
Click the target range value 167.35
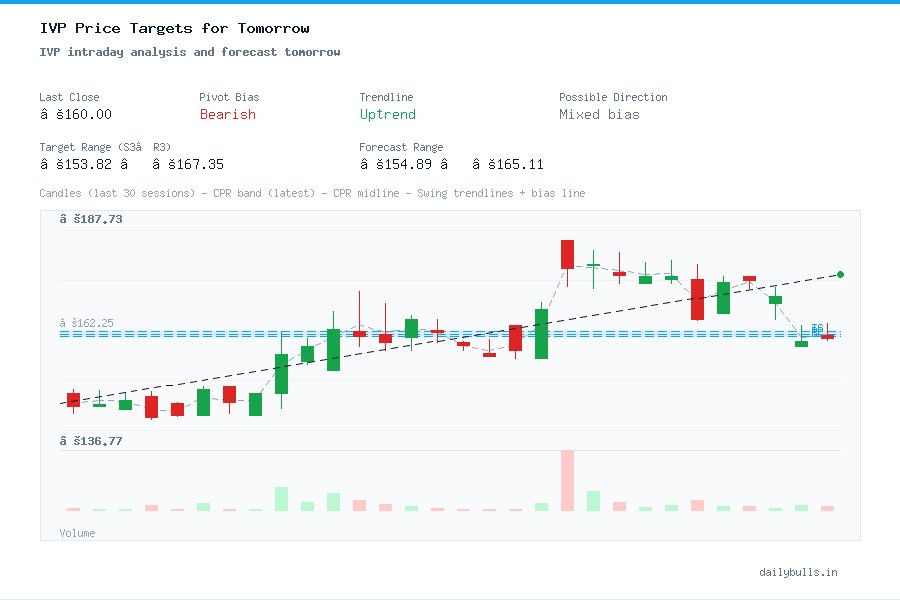coord(188,164)
